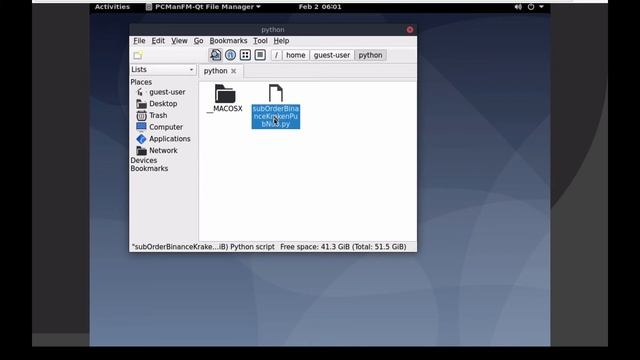Open the Tool menu

260,41
